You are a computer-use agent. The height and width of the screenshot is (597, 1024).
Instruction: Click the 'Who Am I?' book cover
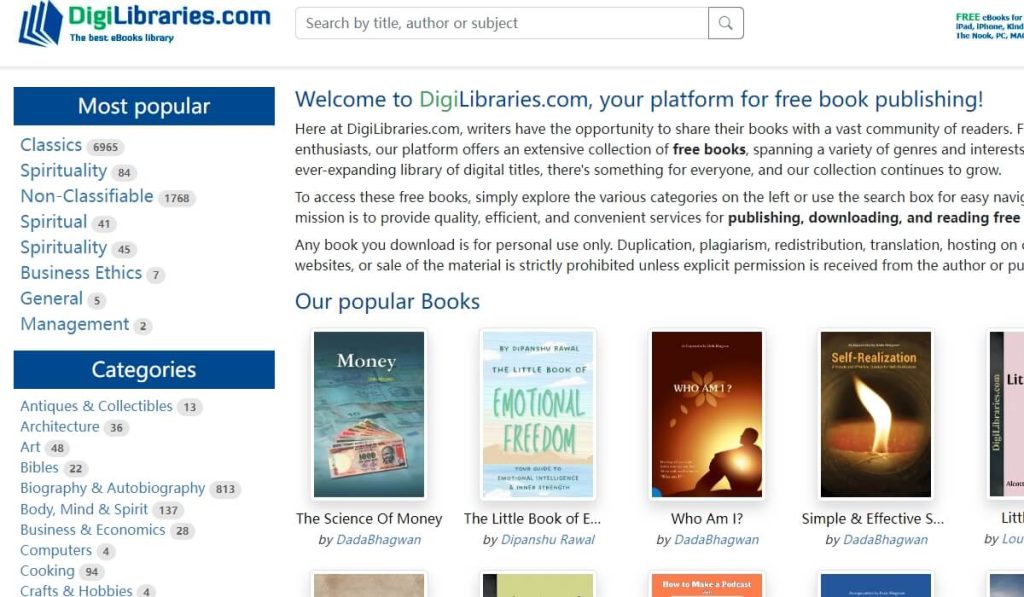tap(707, 414)
